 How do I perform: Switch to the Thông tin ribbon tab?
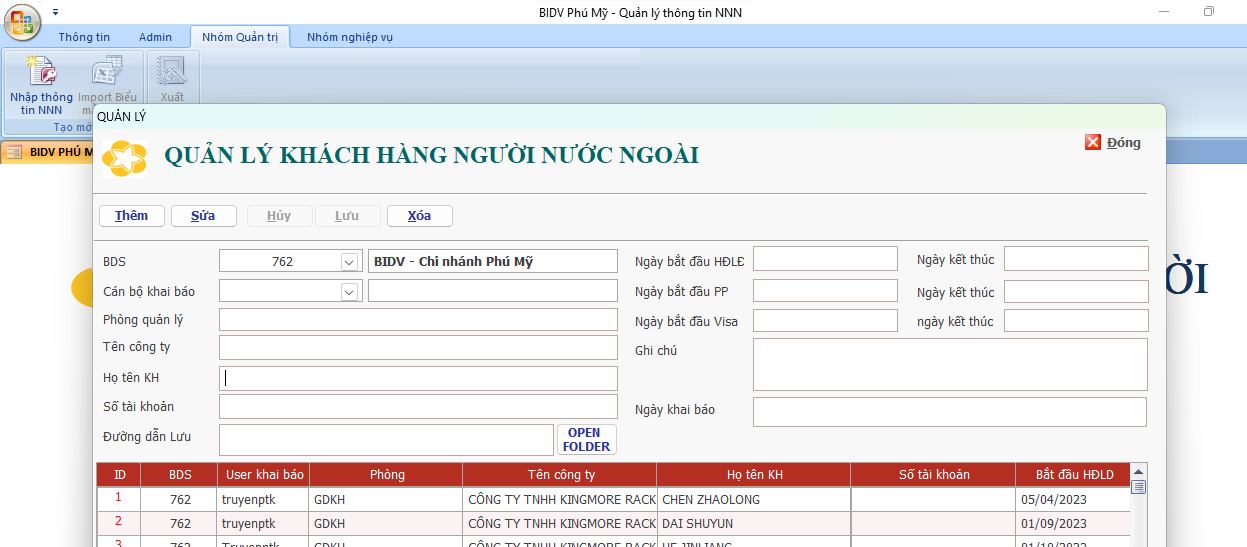tap(84, 37)
